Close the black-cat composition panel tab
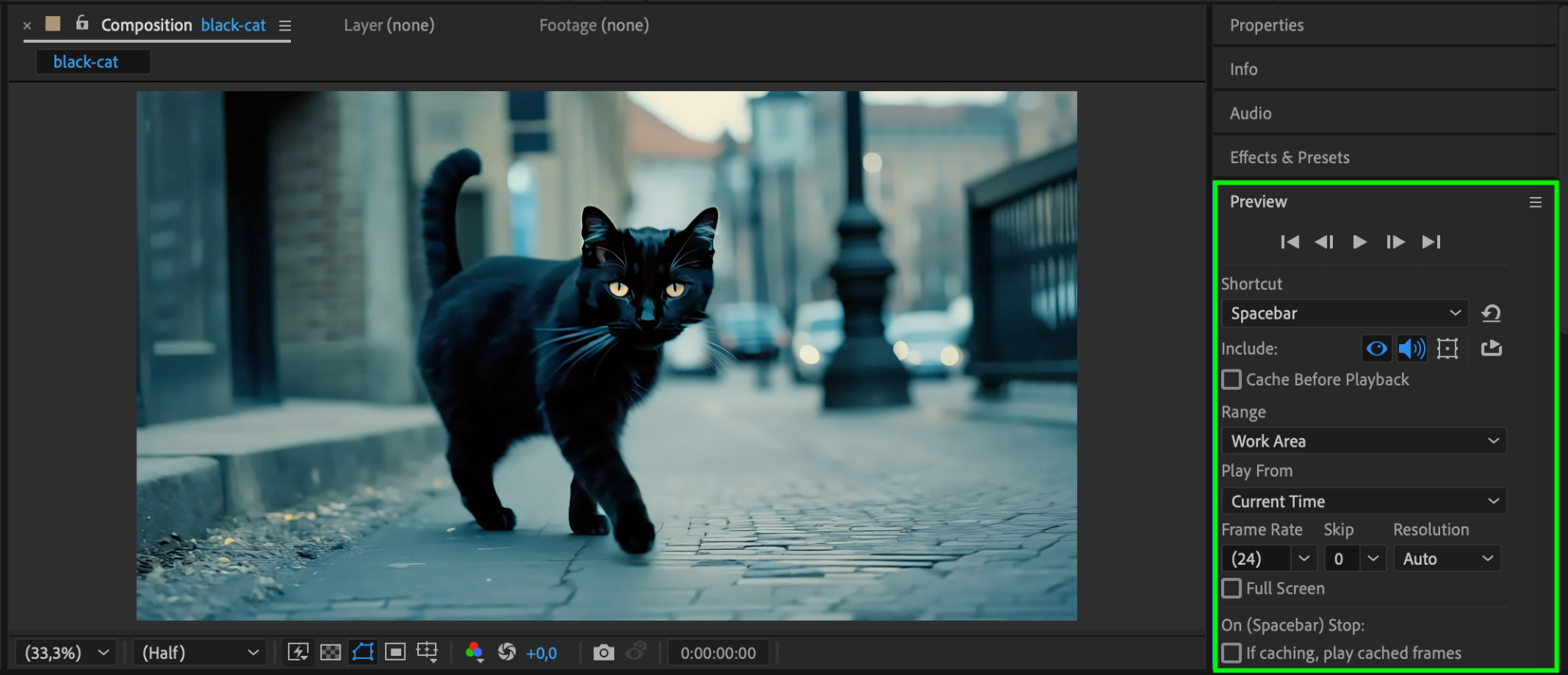Image resolution: width=1568 pixels, height=675 pixels. tap(28, 25)
